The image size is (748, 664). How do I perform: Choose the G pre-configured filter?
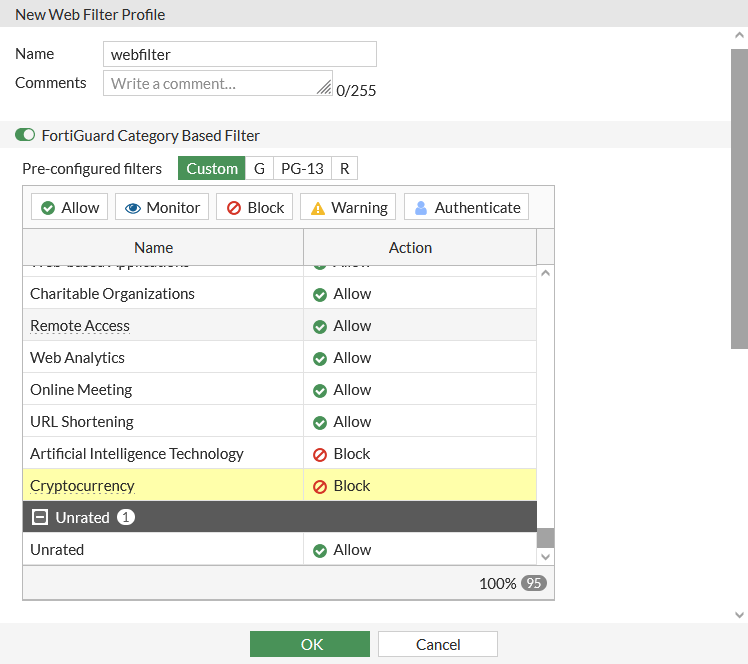pyautogui.click(x=259, y=168)
